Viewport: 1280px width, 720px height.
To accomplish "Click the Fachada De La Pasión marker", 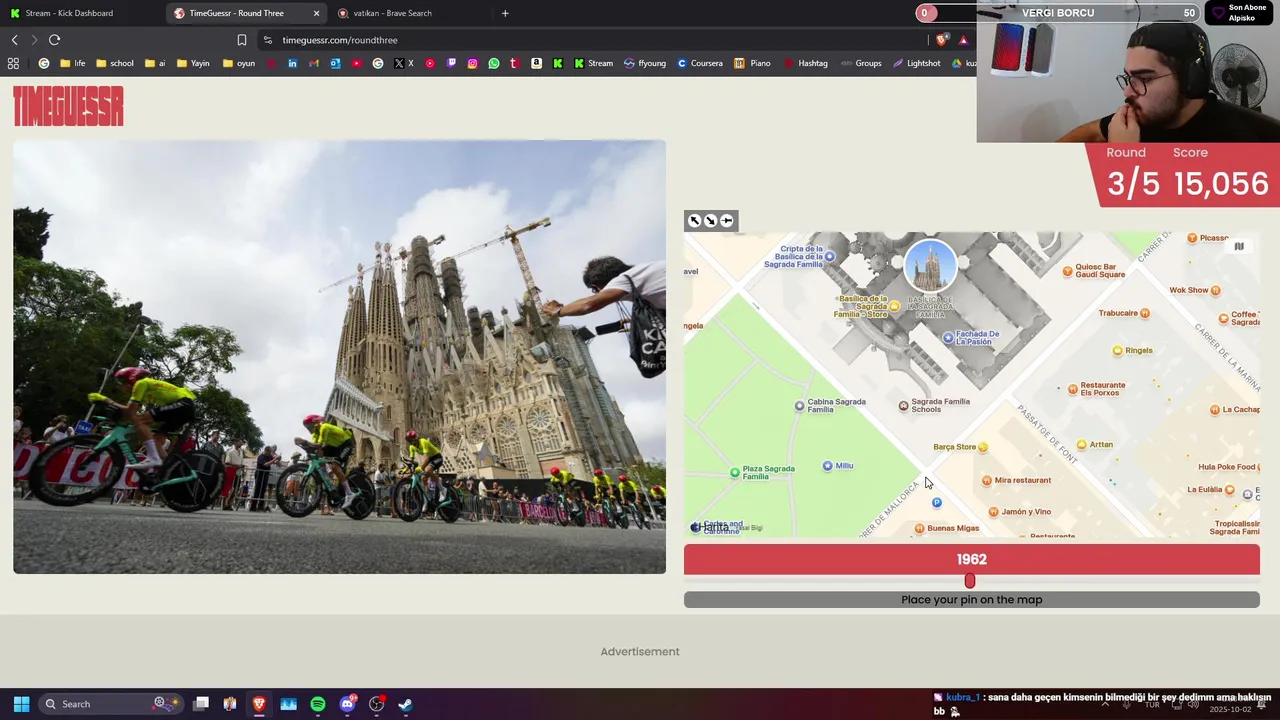I will point(948,338).
